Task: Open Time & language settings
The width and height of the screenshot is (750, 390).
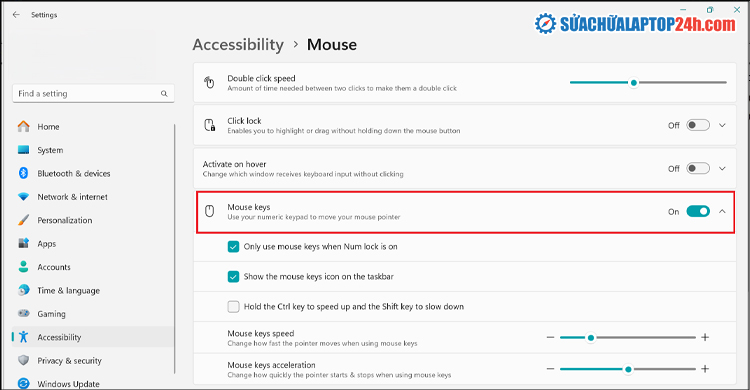Action: 93,290
